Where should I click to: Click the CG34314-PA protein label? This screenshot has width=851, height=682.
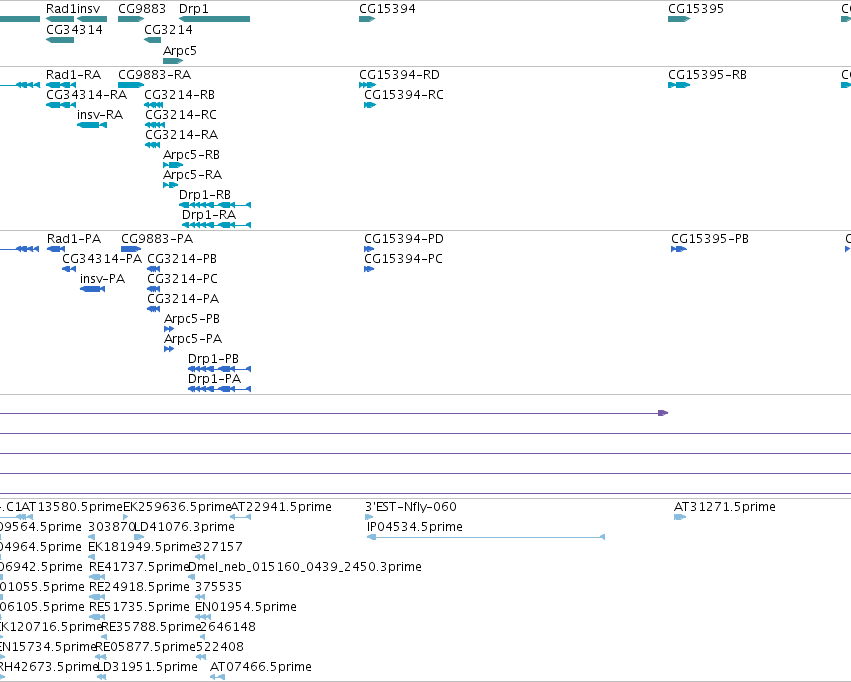[102, 258]
